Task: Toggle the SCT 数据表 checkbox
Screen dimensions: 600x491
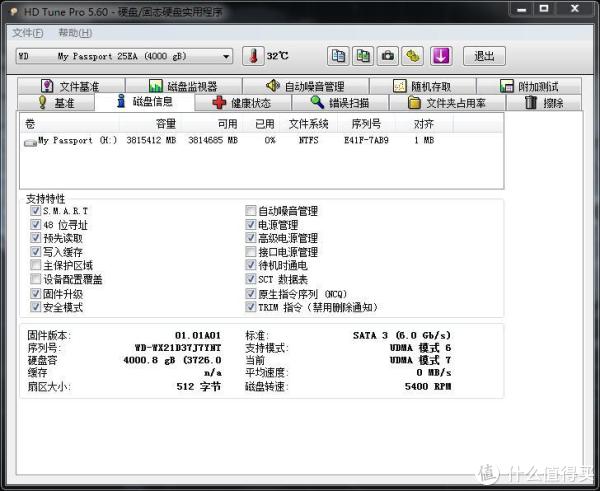Action: (x=251, y=279)
